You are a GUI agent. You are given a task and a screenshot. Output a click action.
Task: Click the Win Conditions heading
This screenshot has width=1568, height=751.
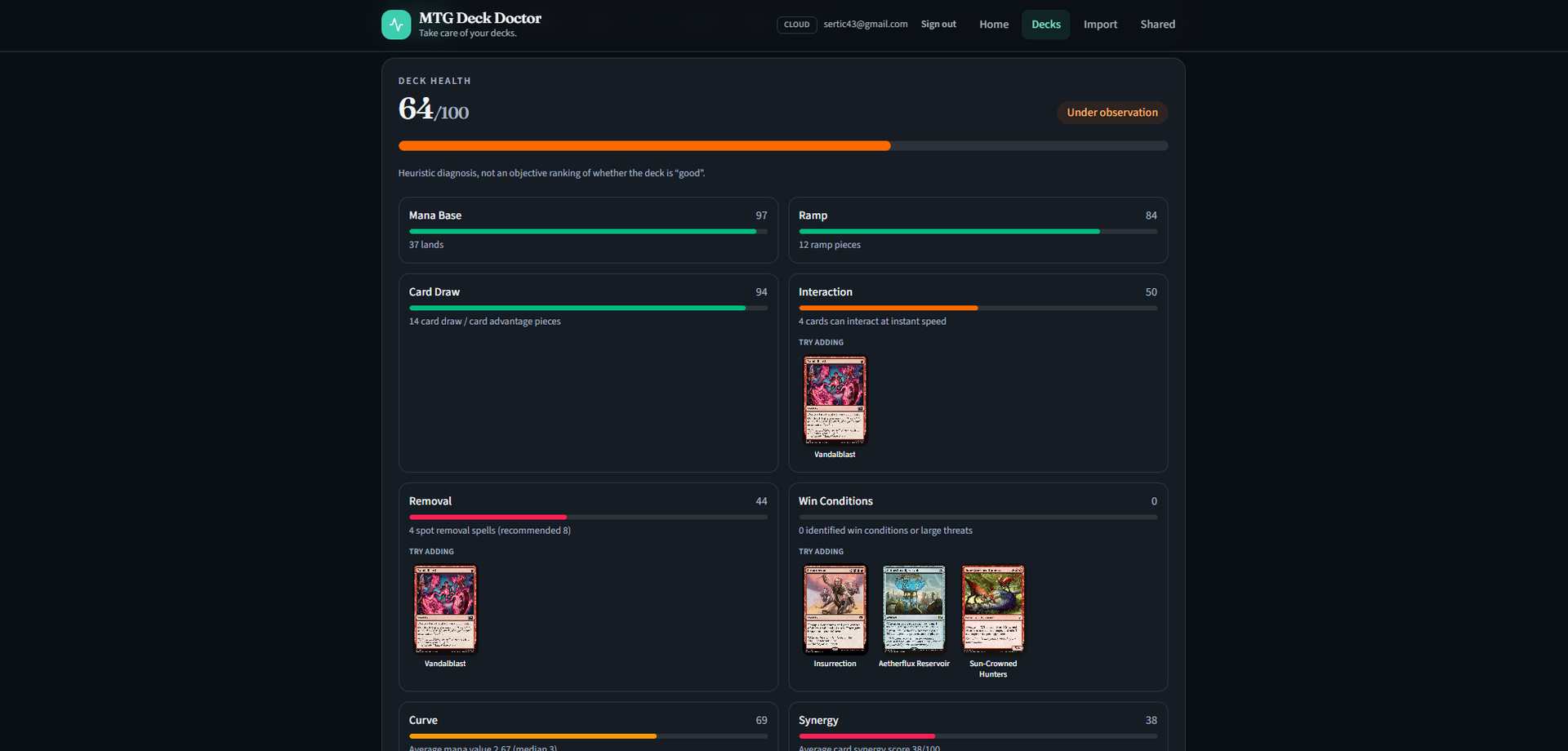[x=835, y=501]
